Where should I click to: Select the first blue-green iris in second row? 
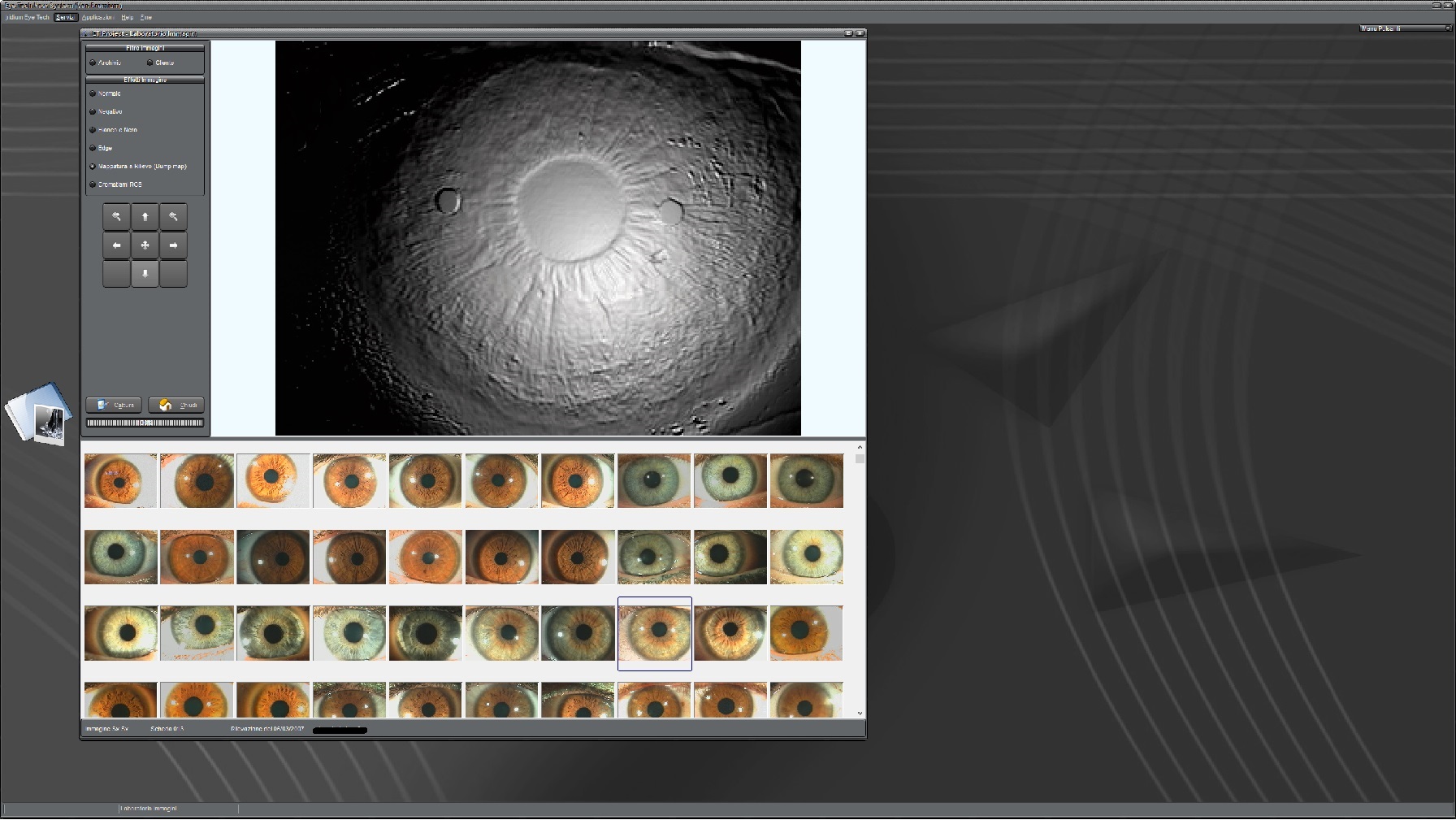pos(121,557)
